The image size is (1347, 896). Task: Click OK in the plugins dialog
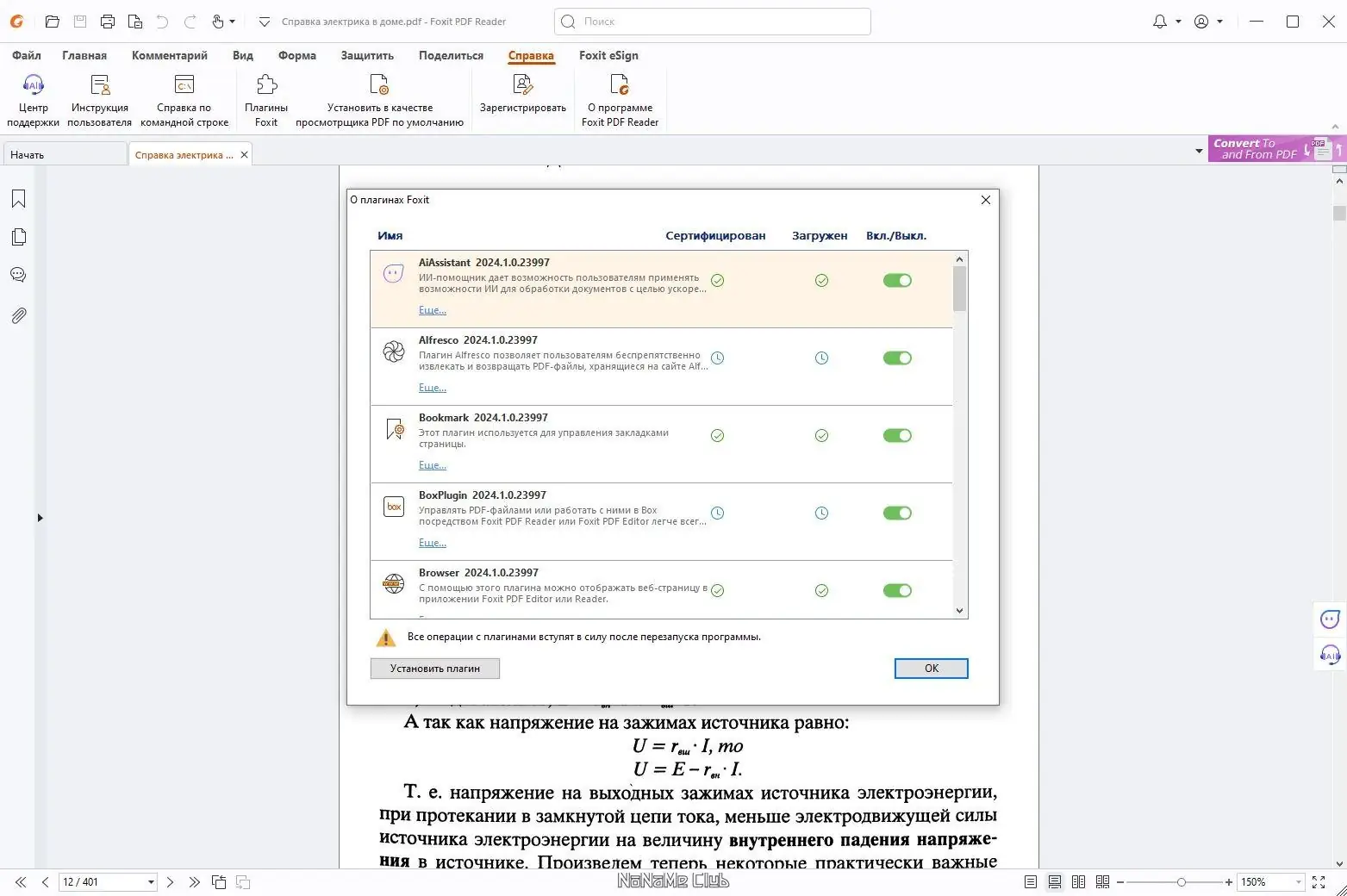click(932, 669)
